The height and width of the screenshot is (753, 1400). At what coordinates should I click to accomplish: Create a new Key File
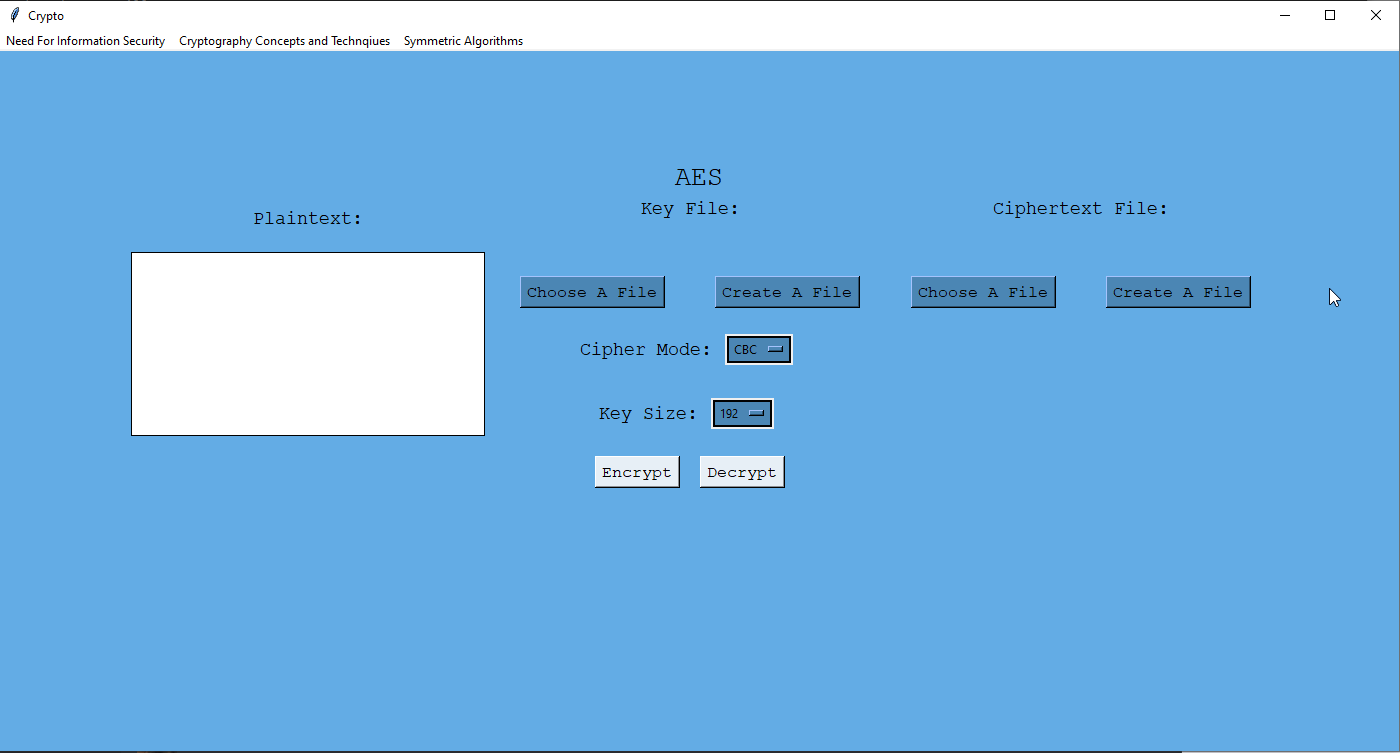[x=787, y=292]
